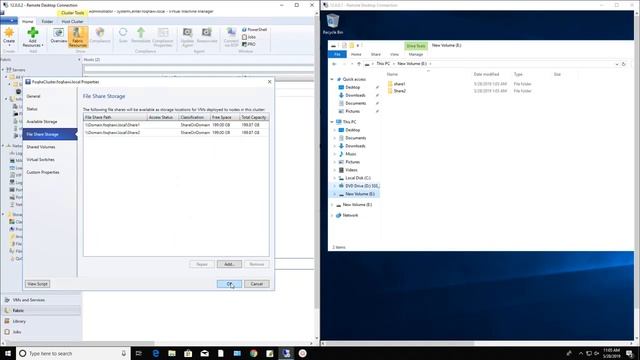Open Share tab in File Explorer
640x360 pixels.
pyautogui.click(x=376, y=54)
